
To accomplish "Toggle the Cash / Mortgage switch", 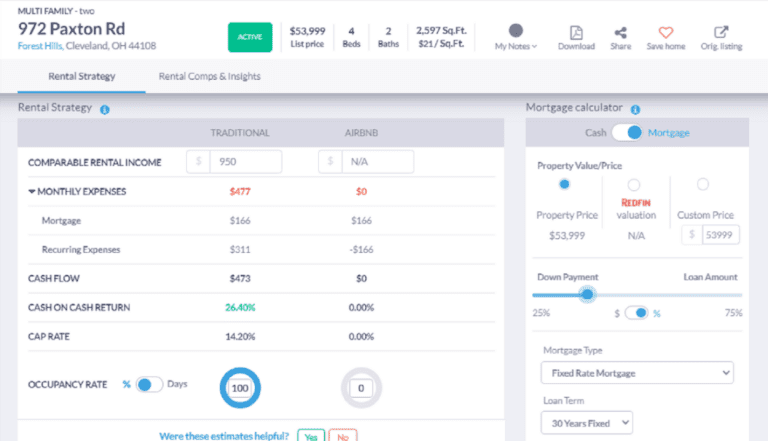I will pos(627,132).
